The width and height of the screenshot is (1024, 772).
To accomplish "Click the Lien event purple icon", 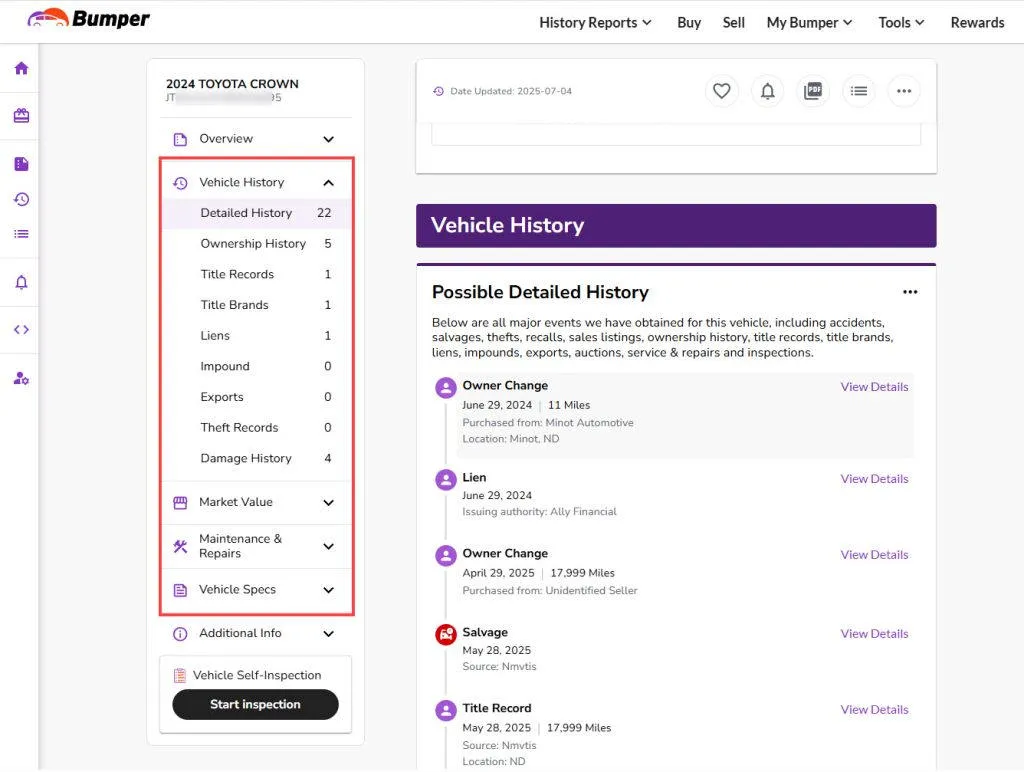I will [446, 480].
